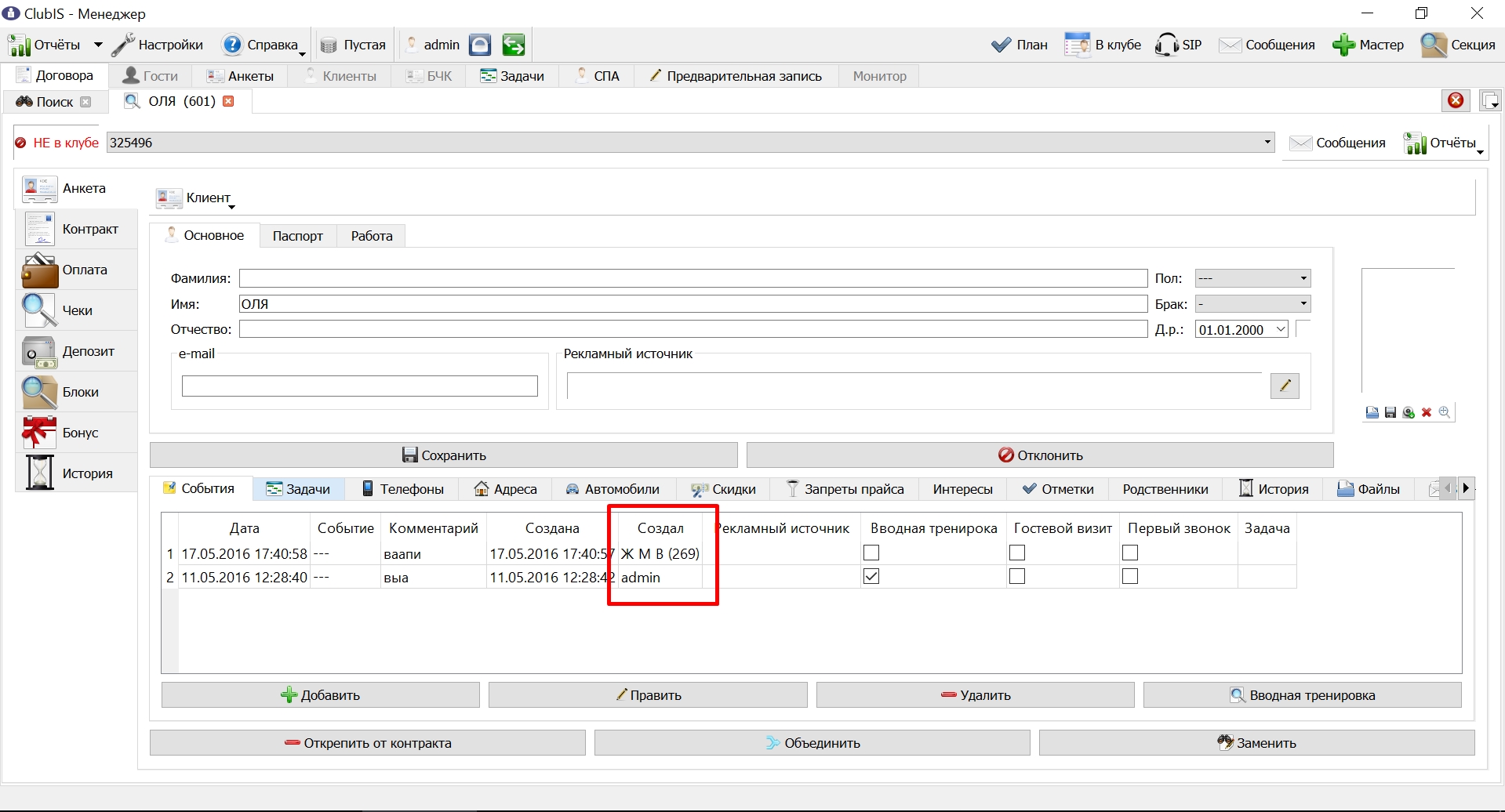
Task: Open the 325496 card number combo box
Action: (x=690, y=143)
